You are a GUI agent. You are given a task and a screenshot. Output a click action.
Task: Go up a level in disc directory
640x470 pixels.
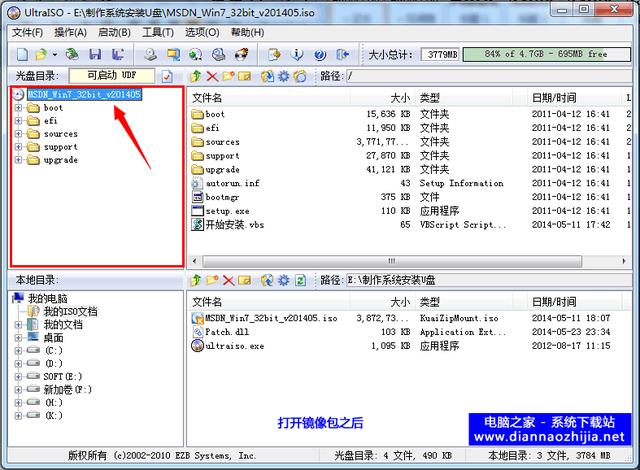(x=196, y=76)
